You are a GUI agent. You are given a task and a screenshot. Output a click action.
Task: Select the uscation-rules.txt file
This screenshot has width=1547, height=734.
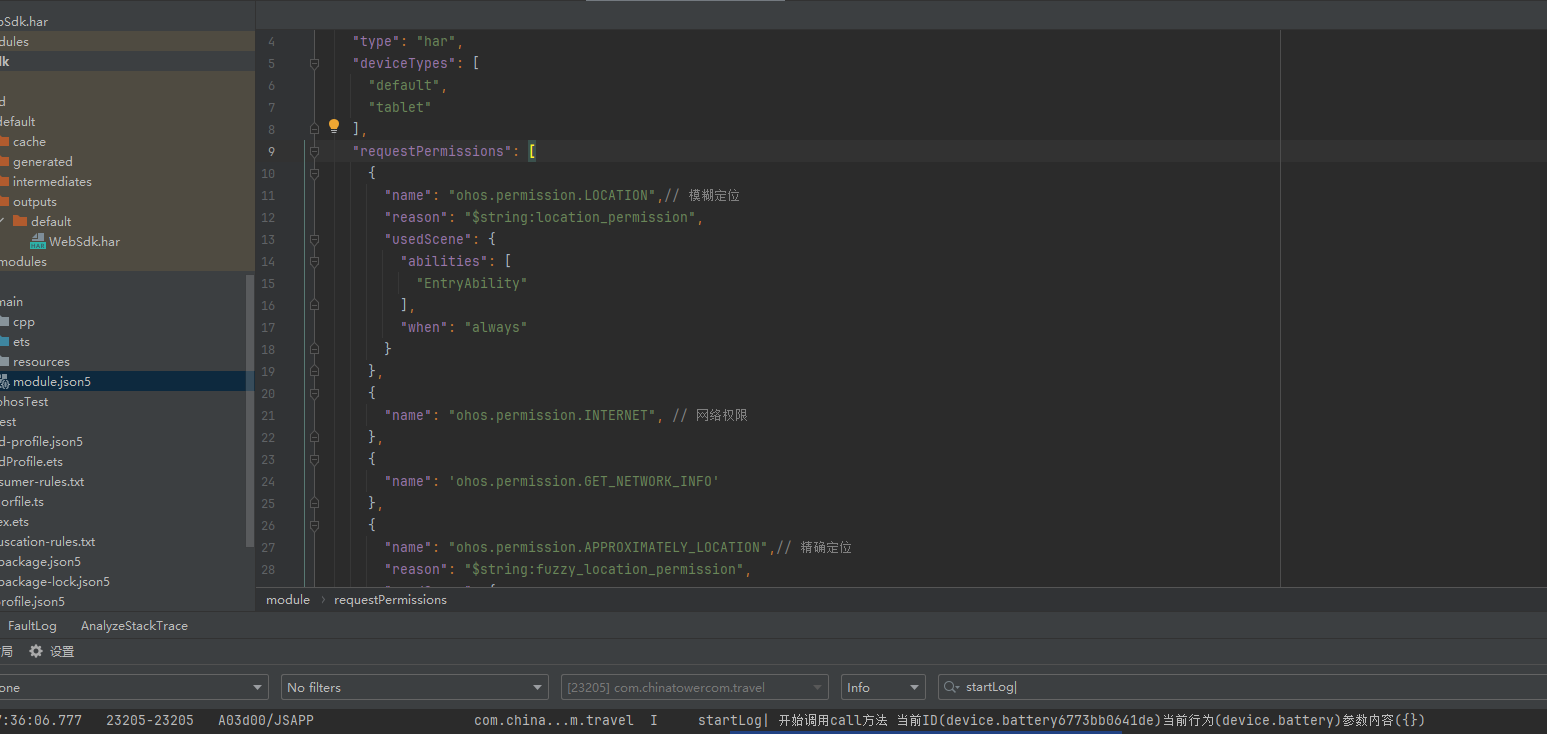coord(48,542)
